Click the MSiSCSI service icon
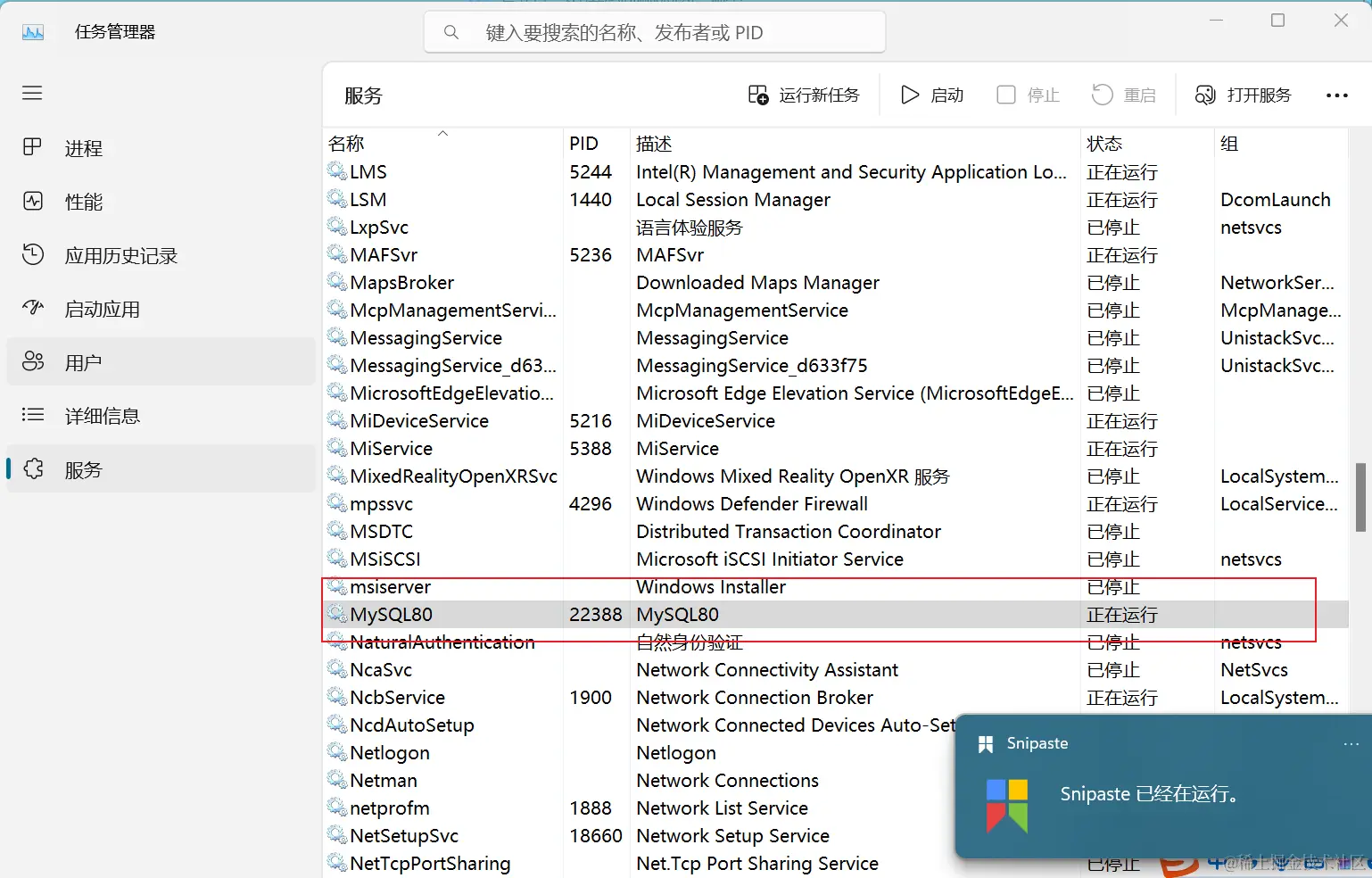This screenshot has width=1372, height=878. [x=337, y=558]
